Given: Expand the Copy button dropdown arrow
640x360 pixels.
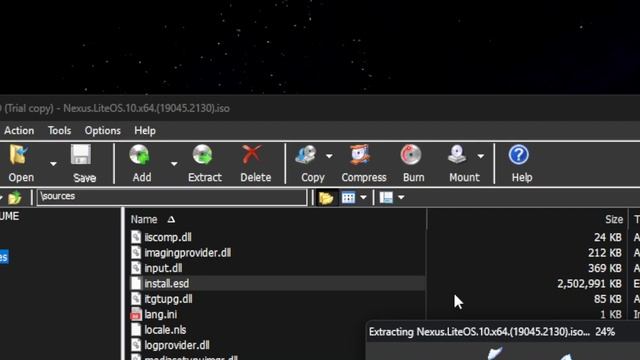Looking at the screenshot, I should pyautogui.click(x=329, y=156).
